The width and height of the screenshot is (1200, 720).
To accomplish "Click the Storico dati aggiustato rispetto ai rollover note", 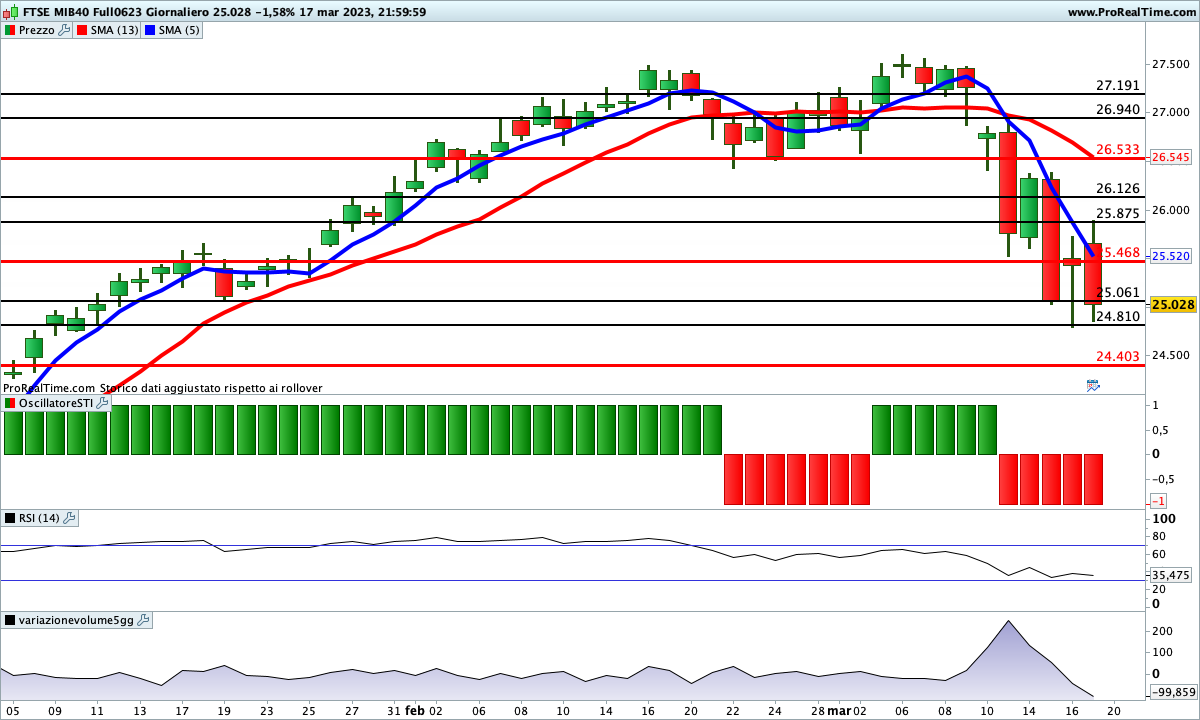I will pyautogui.click(x=211, y=387).
